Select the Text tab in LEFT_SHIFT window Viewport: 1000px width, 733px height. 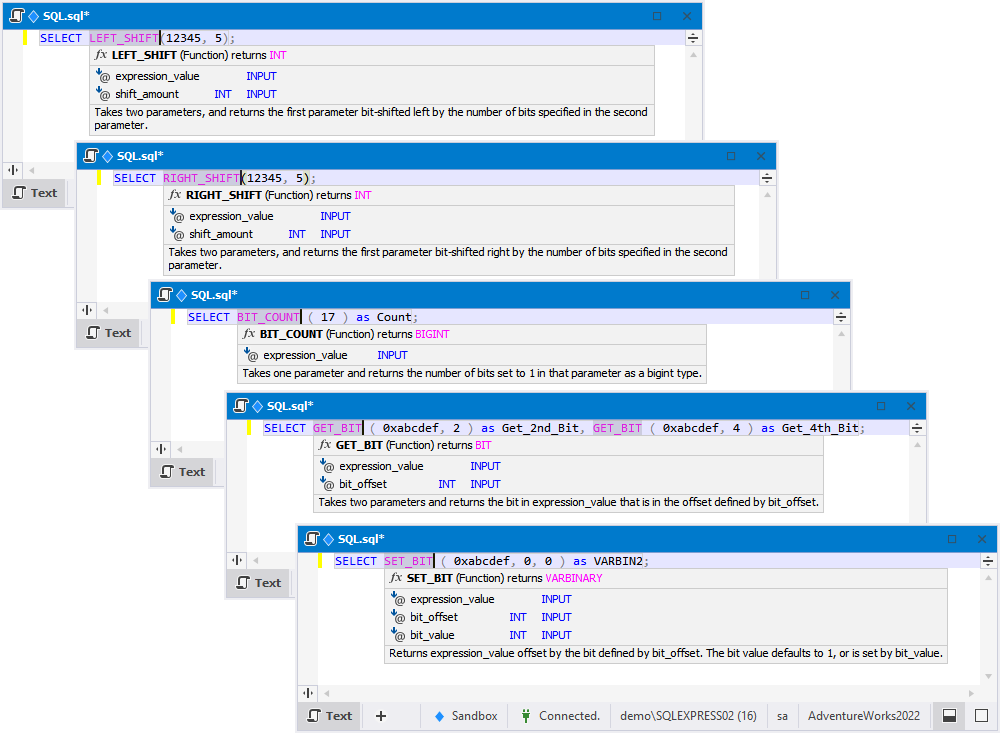(36, 193)
